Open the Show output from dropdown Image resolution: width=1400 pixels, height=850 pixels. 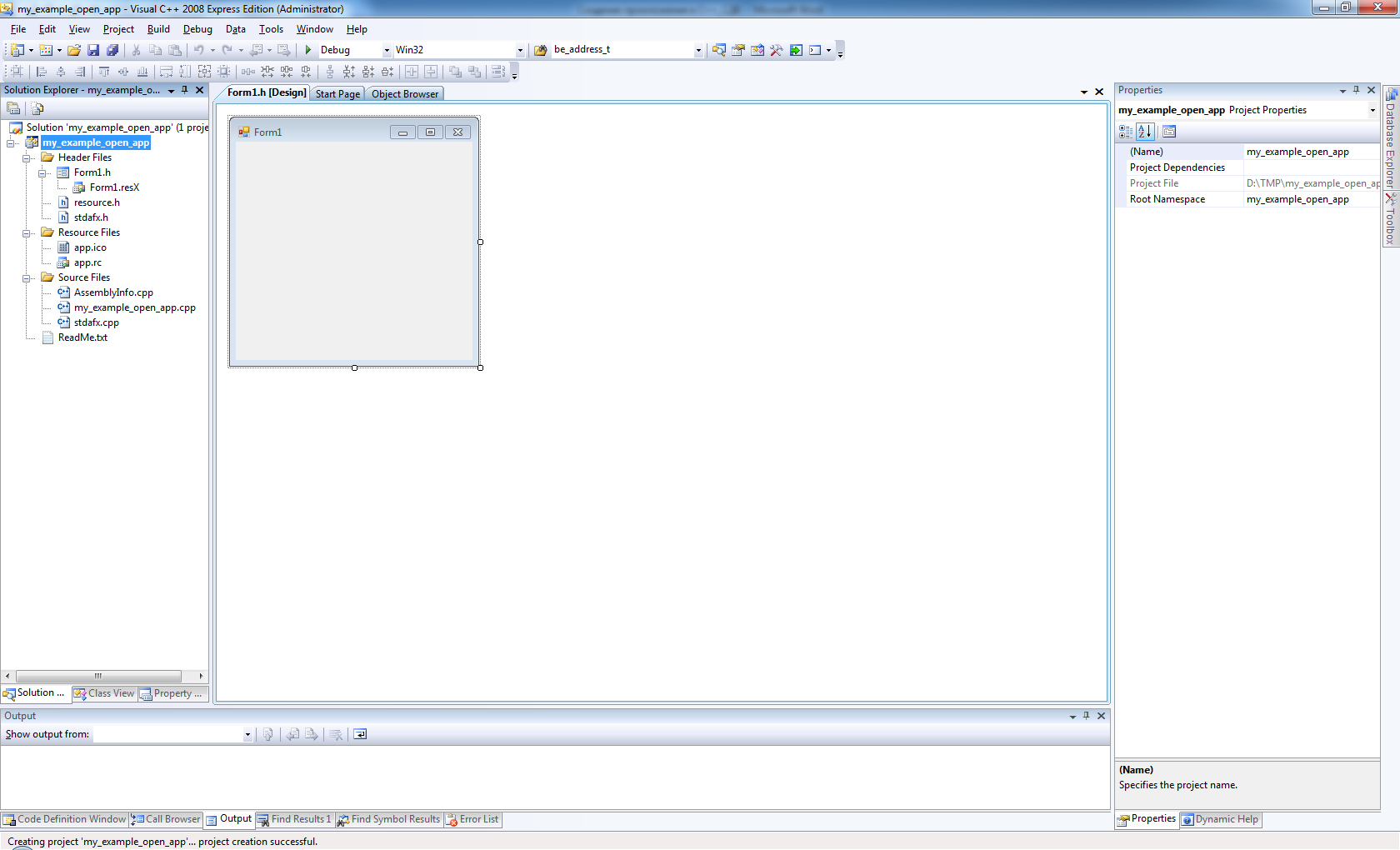coord(247,734)
